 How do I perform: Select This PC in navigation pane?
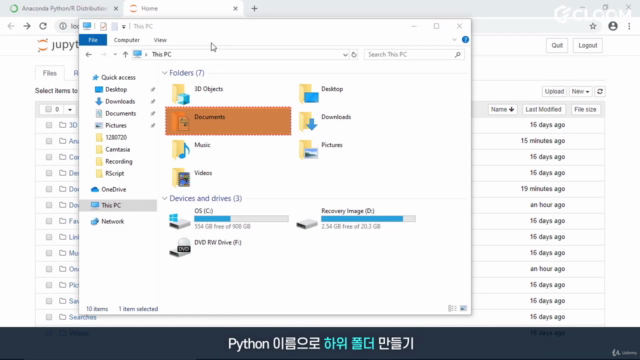(x=118, y=205)
